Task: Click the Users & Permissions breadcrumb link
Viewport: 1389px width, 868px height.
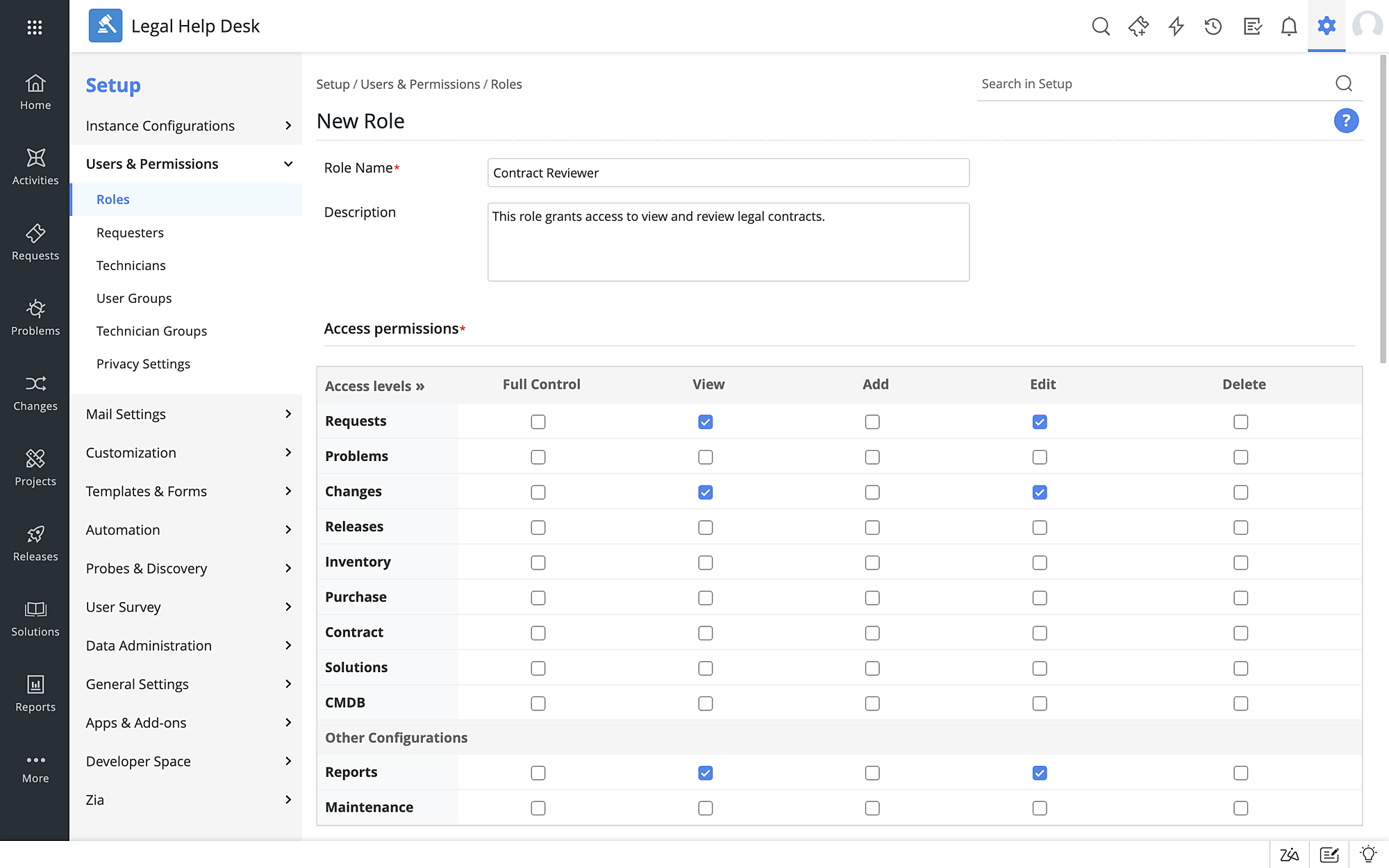Action: [x=419, y=84]
